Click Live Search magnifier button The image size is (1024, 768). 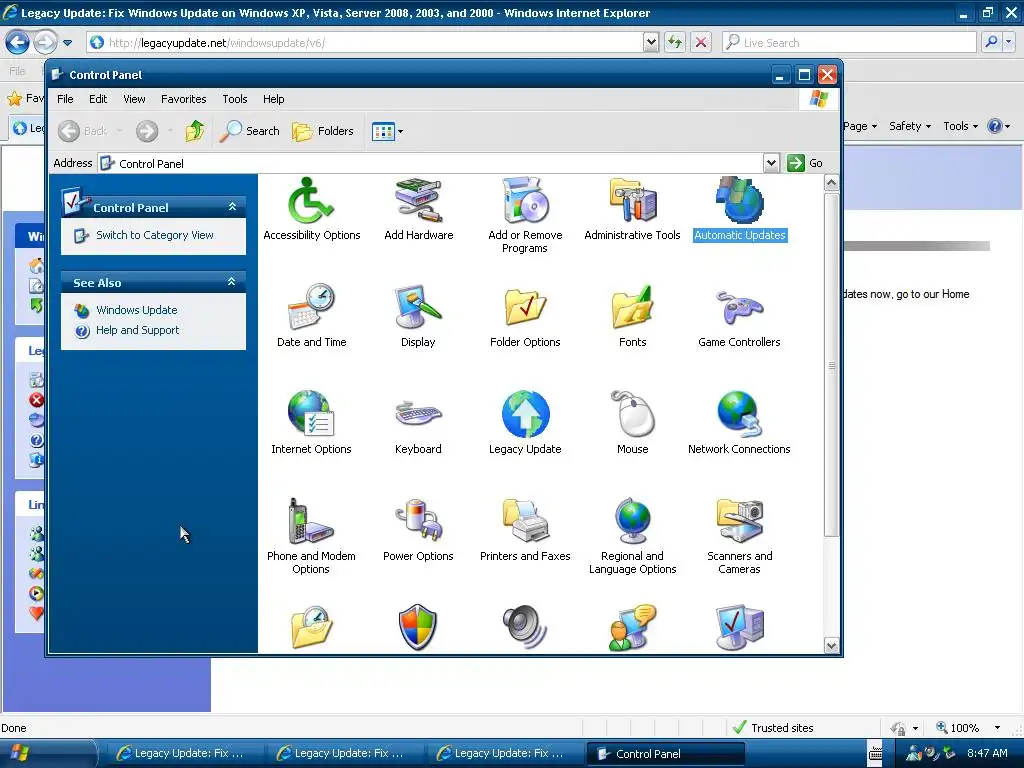coord(991,43)
